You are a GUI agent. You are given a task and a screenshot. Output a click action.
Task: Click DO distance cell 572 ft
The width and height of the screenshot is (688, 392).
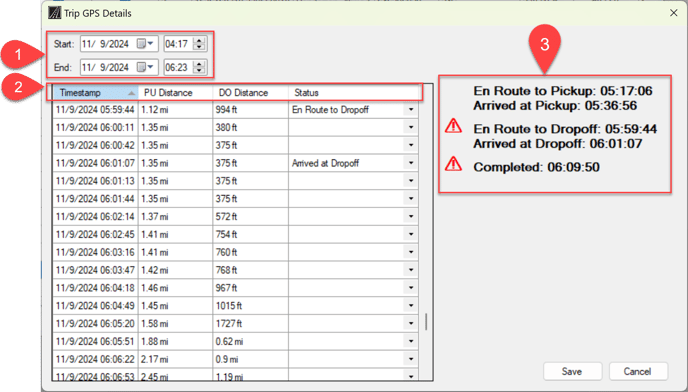pyautogui.click(x=251, y=216)
